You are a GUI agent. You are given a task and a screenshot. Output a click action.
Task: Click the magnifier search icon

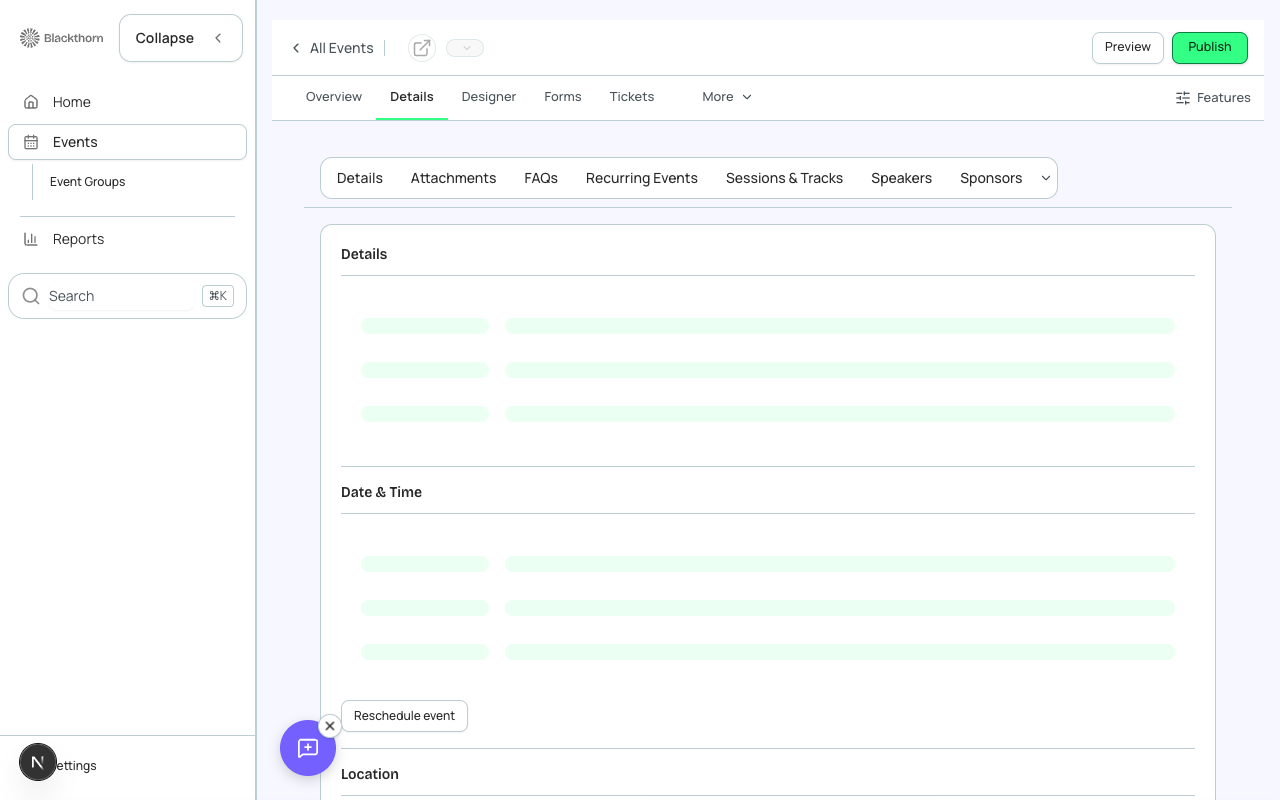31,296
